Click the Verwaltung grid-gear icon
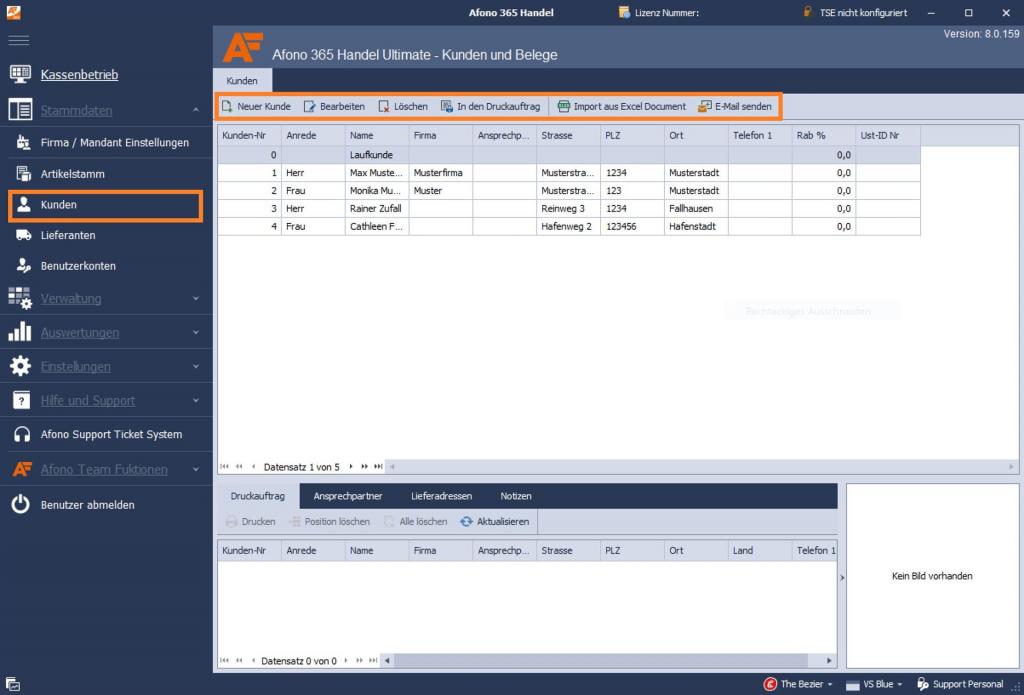Image resolution: width=1024 pixels, height=695 pixels. point(20,298)
